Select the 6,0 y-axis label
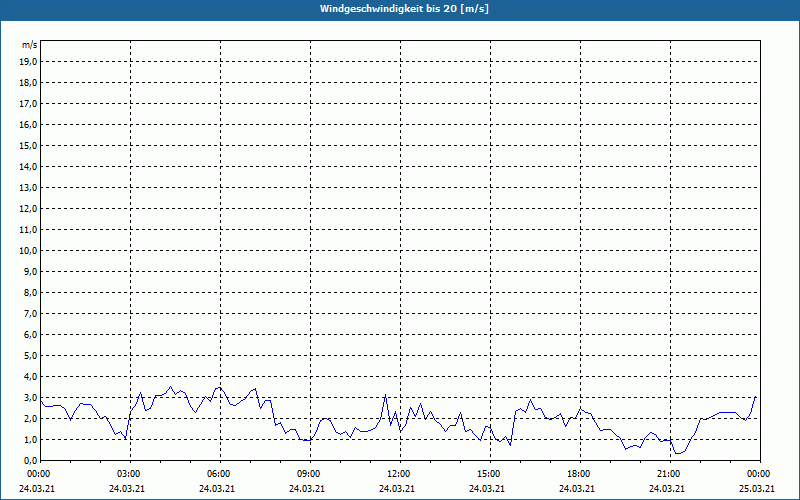800x500 pixels. [x=31, y=335]
